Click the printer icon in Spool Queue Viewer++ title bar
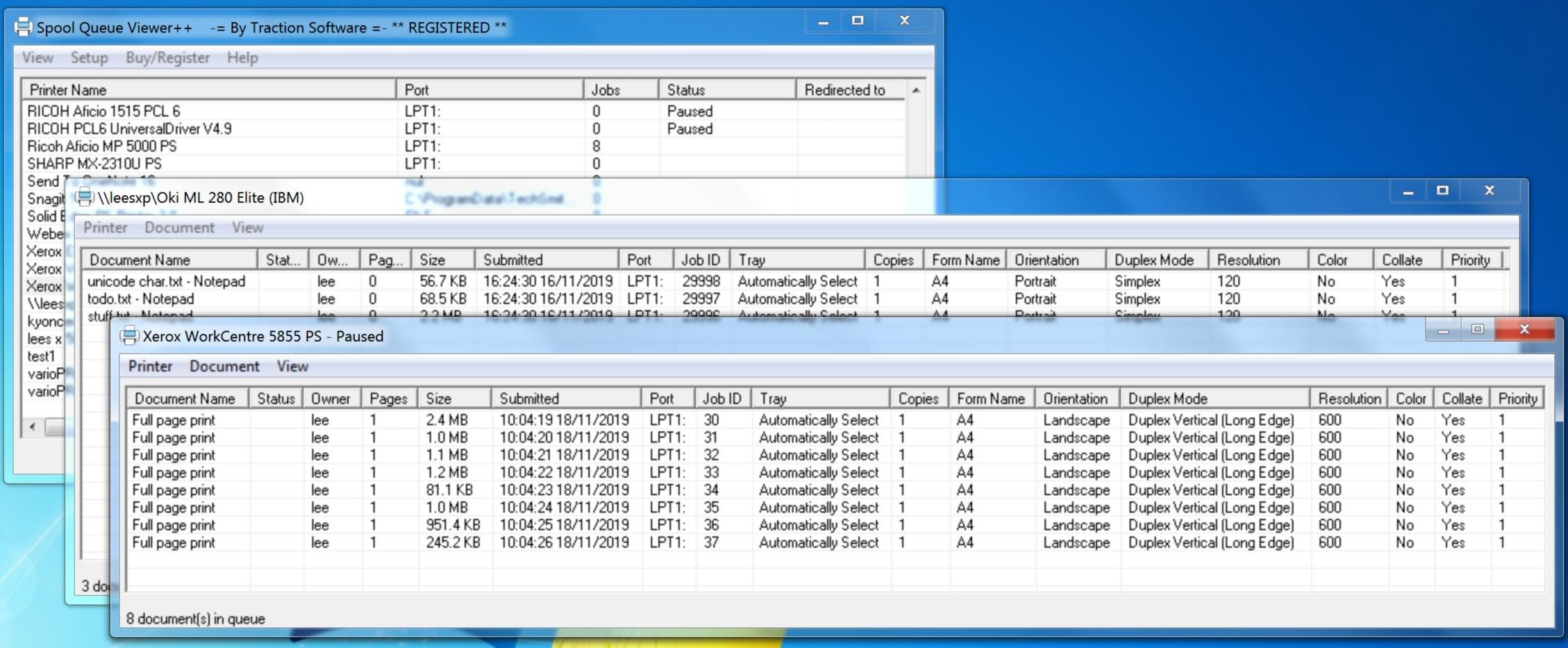Viewport: 1568px width, 648px height. click(23, 27)
